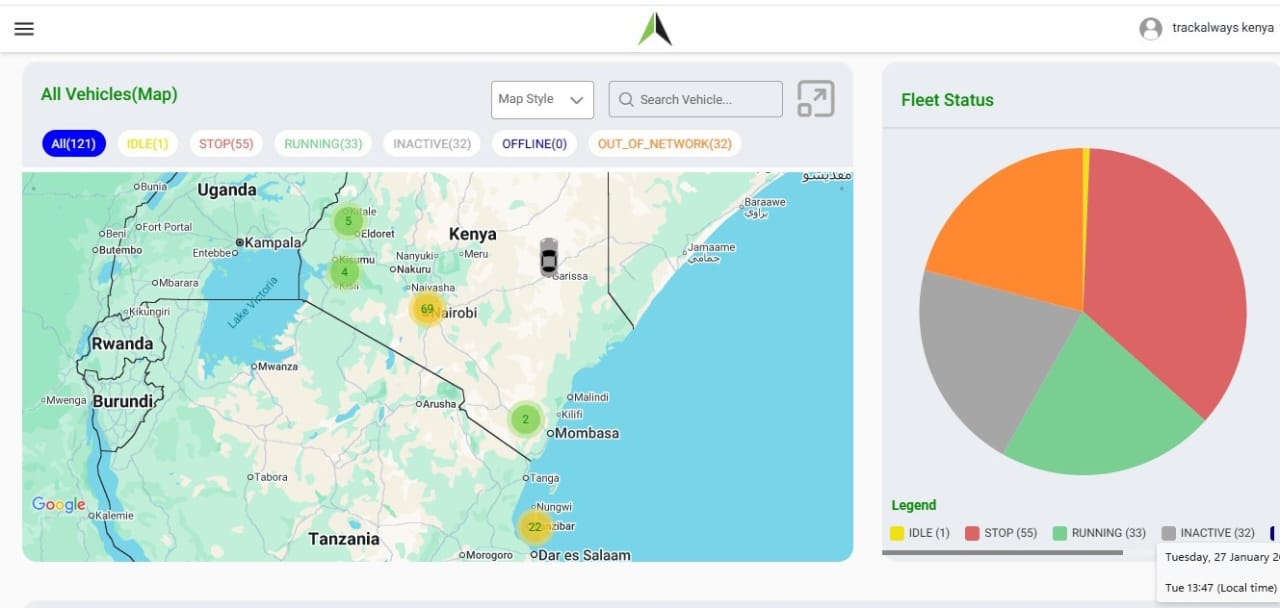Toggle the IDLE(1) vehicle filter
This screenshot has height=608, width=1280.
[x=147, y=143]
